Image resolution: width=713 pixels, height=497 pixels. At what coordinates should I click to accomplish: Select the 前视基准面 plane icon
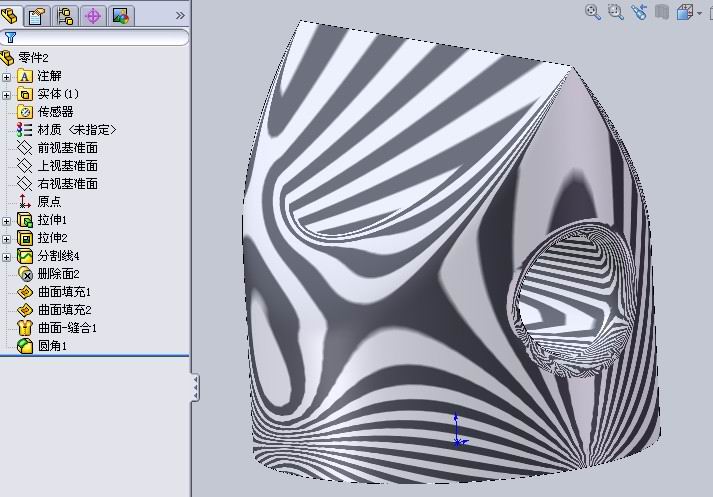point(25,148)
